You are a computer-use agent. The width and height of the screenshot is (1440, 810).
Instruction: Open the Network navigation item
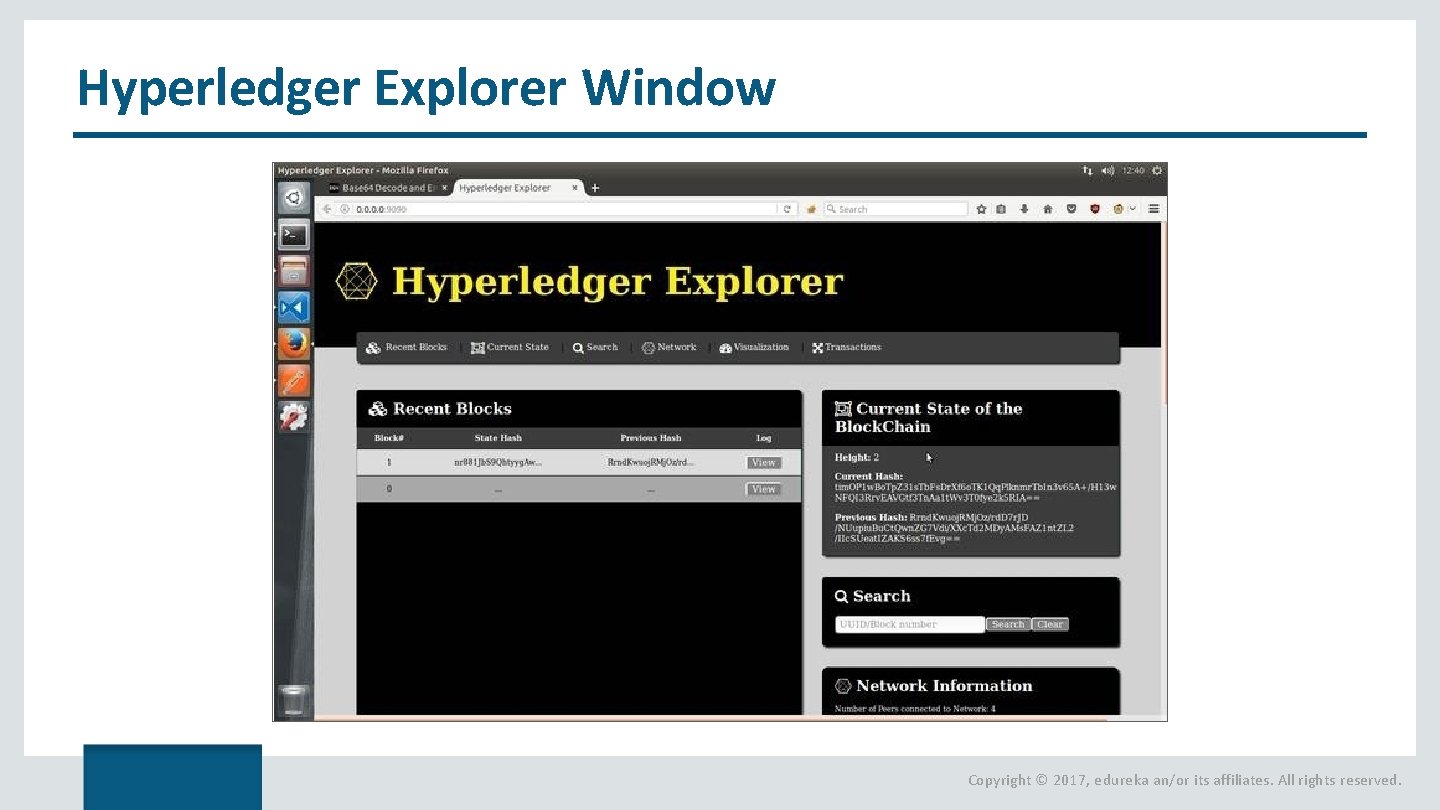(x=669, y=348)
